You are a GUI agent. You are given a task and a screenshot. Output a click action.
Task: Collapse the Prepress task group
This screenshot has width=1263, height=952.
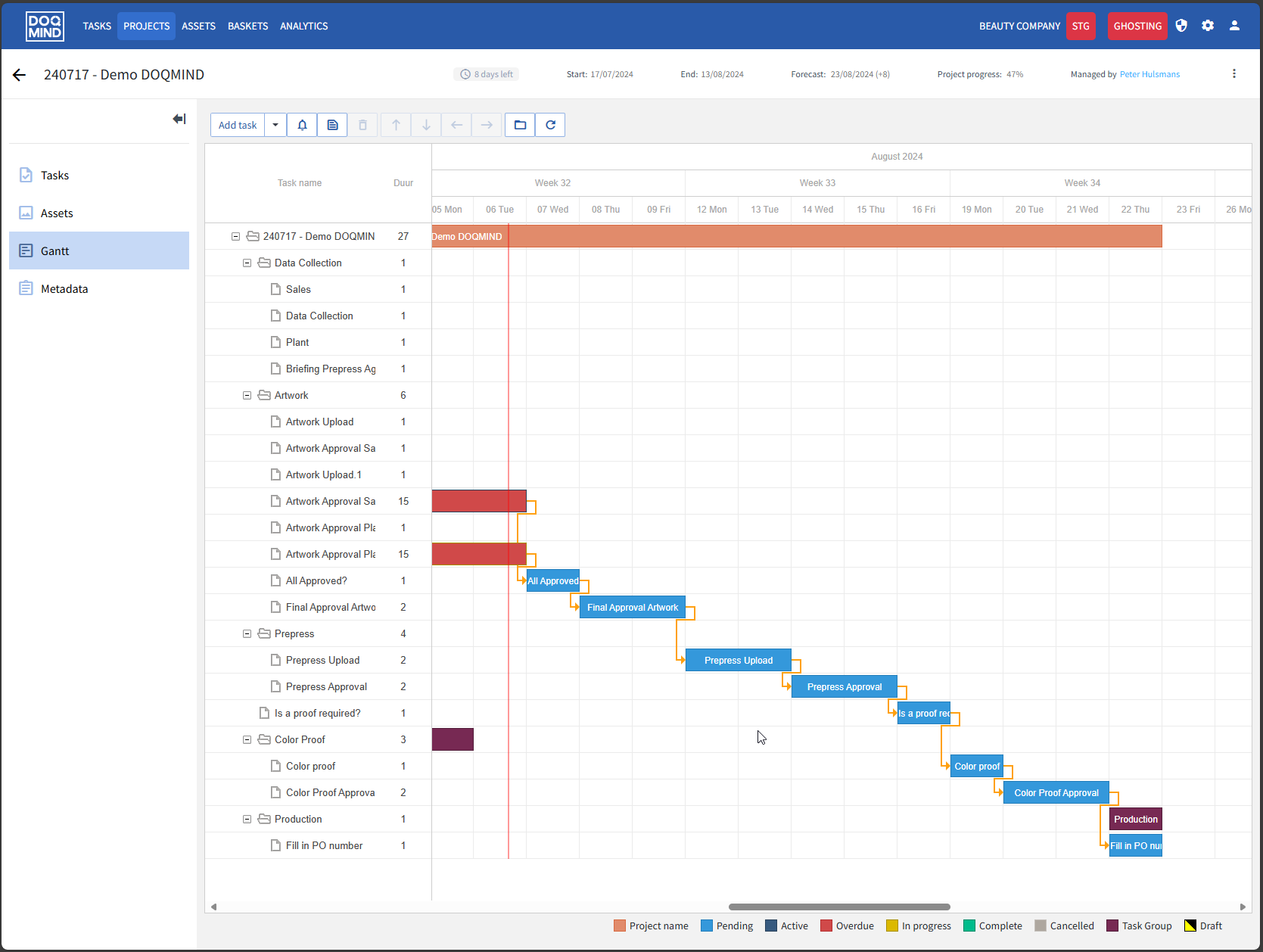(x=247, y=633)
